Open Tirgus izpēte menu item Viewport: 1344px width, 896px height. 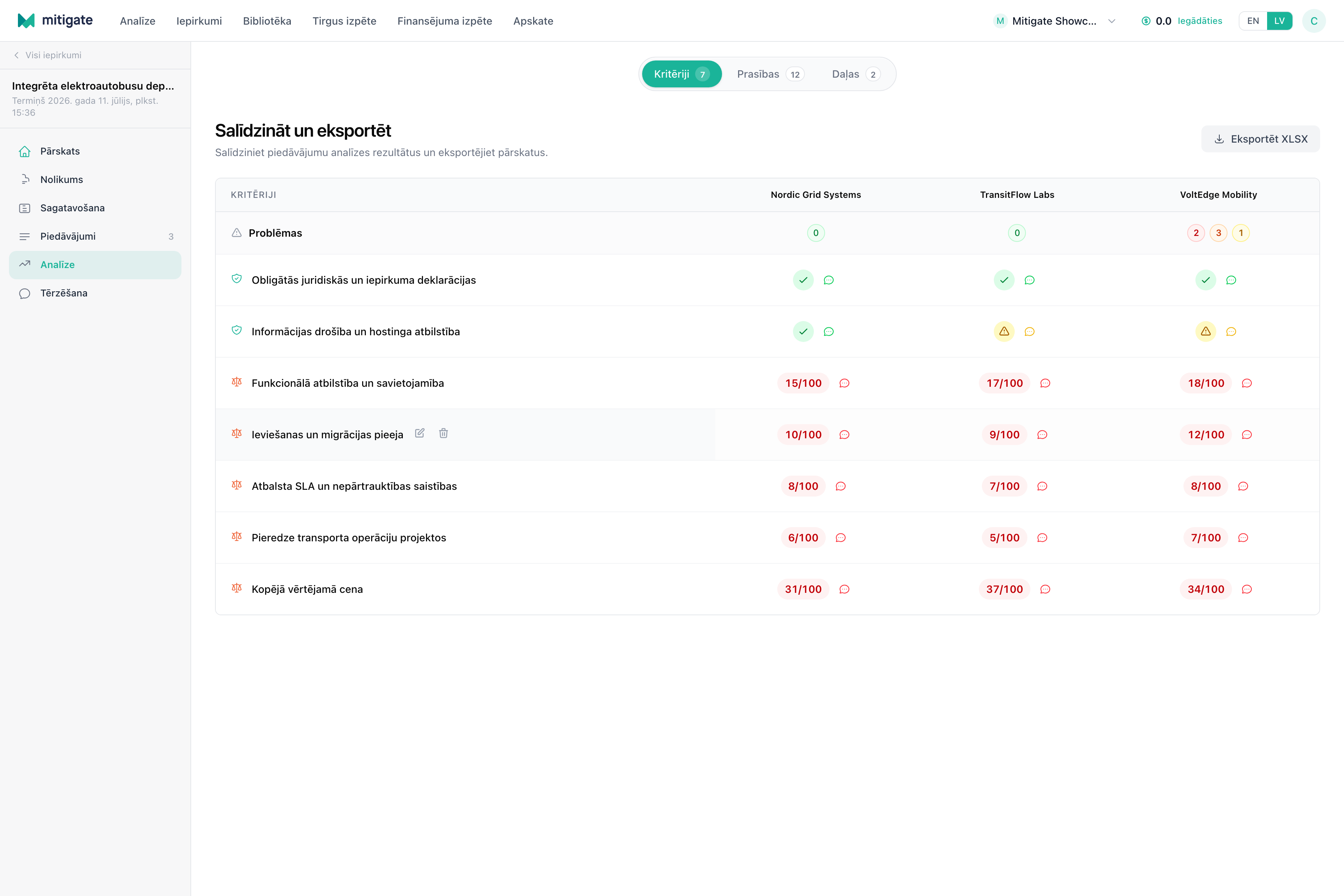coord(344,21)
